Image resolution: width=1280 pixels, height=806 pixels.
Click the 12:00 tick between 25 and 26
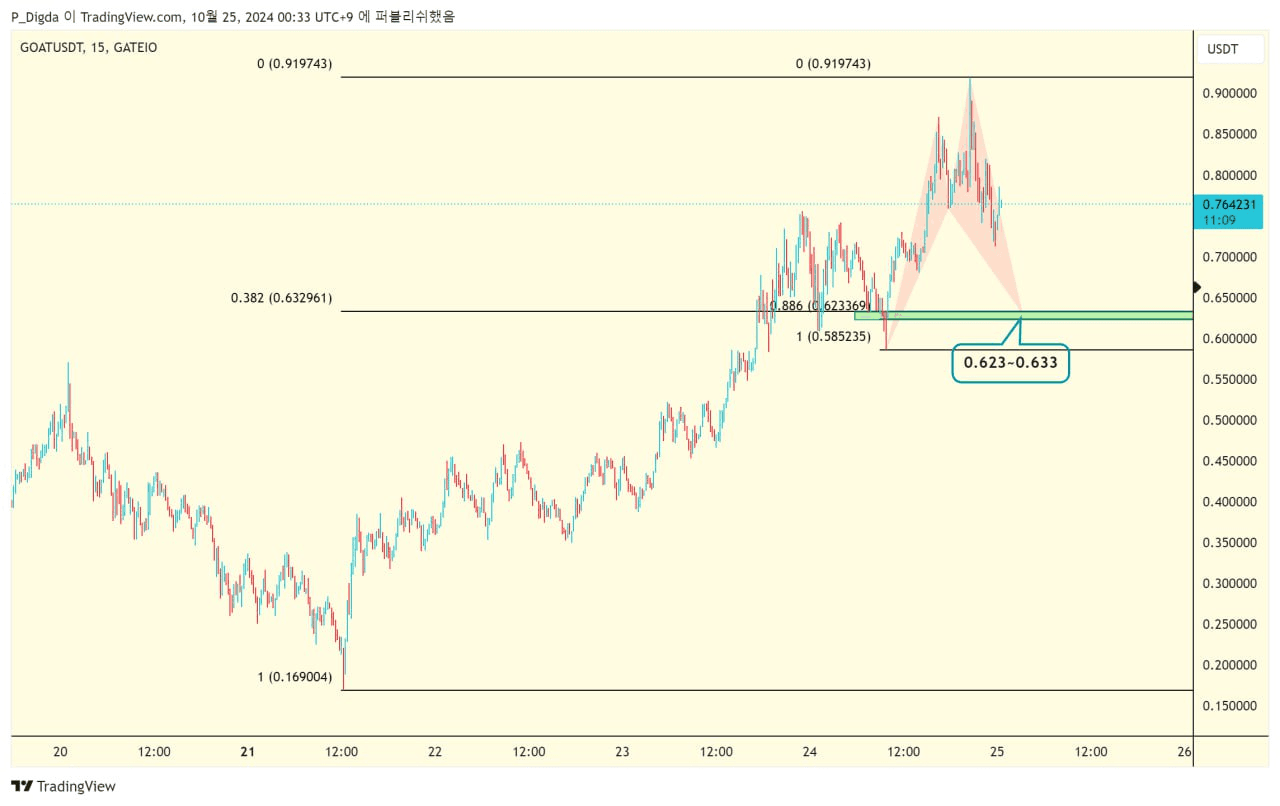(1091, 752)
